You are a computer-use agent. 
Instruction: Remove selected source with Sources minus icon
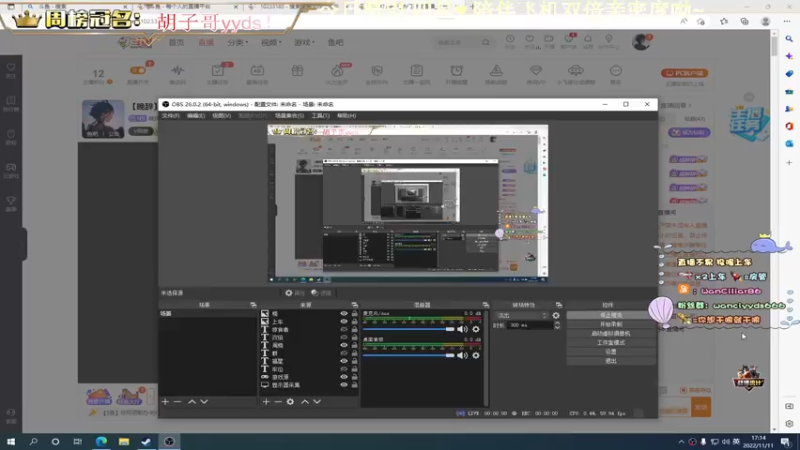pos(278,402)
